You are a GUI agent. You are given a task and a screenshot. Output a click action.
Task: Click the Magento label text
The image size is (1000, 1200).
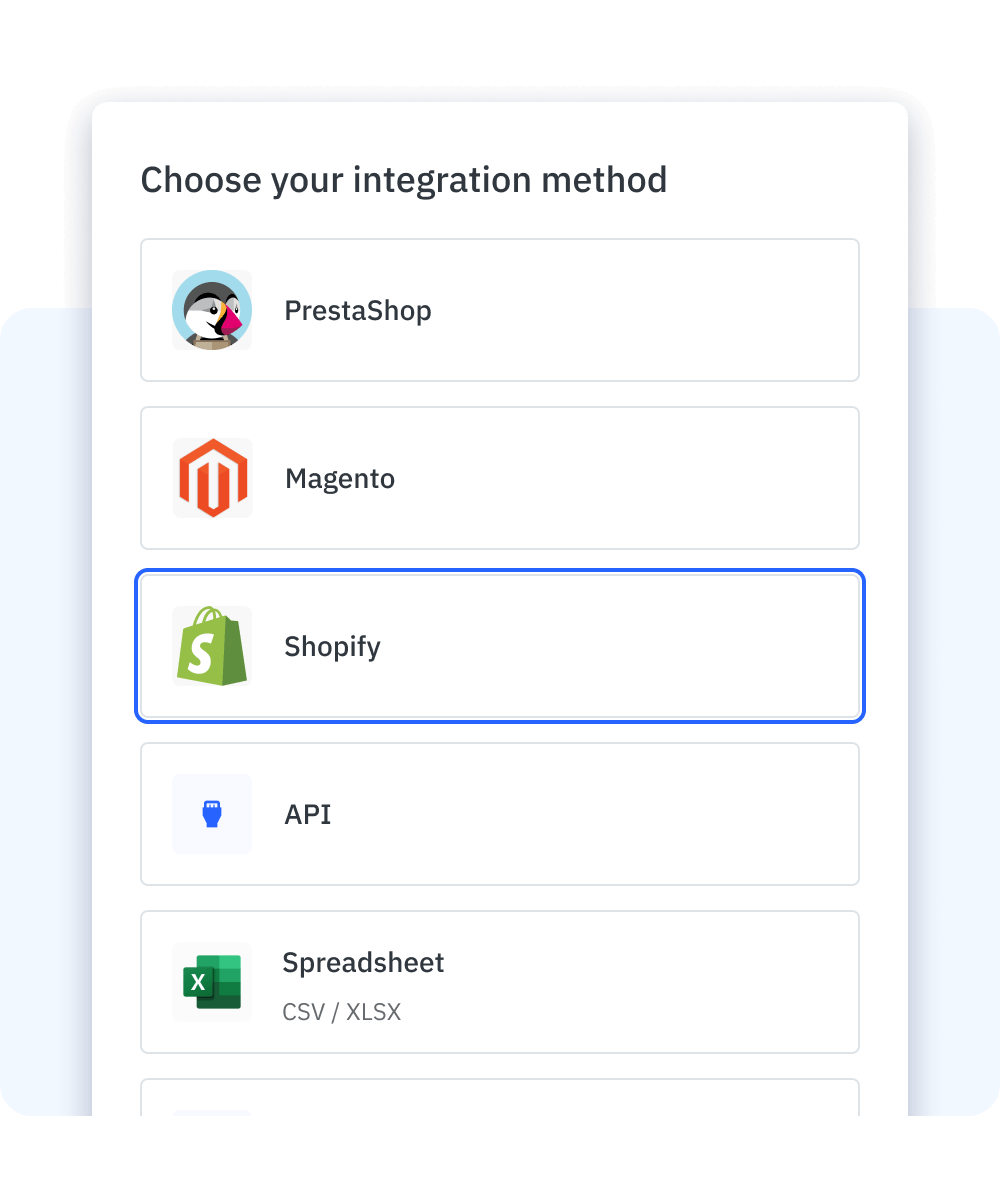tap(339, 478)
